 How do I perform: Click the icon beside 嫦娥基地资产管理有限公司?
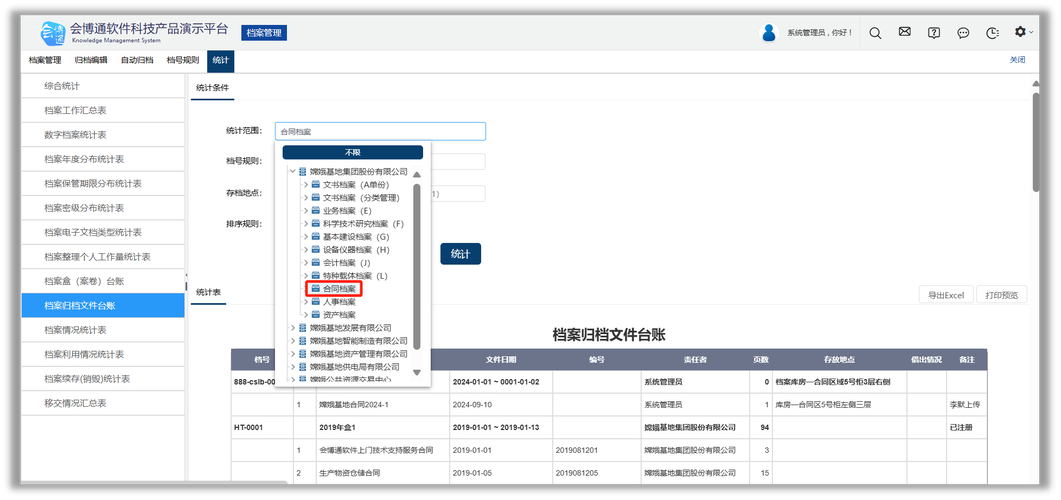point(302,354)
